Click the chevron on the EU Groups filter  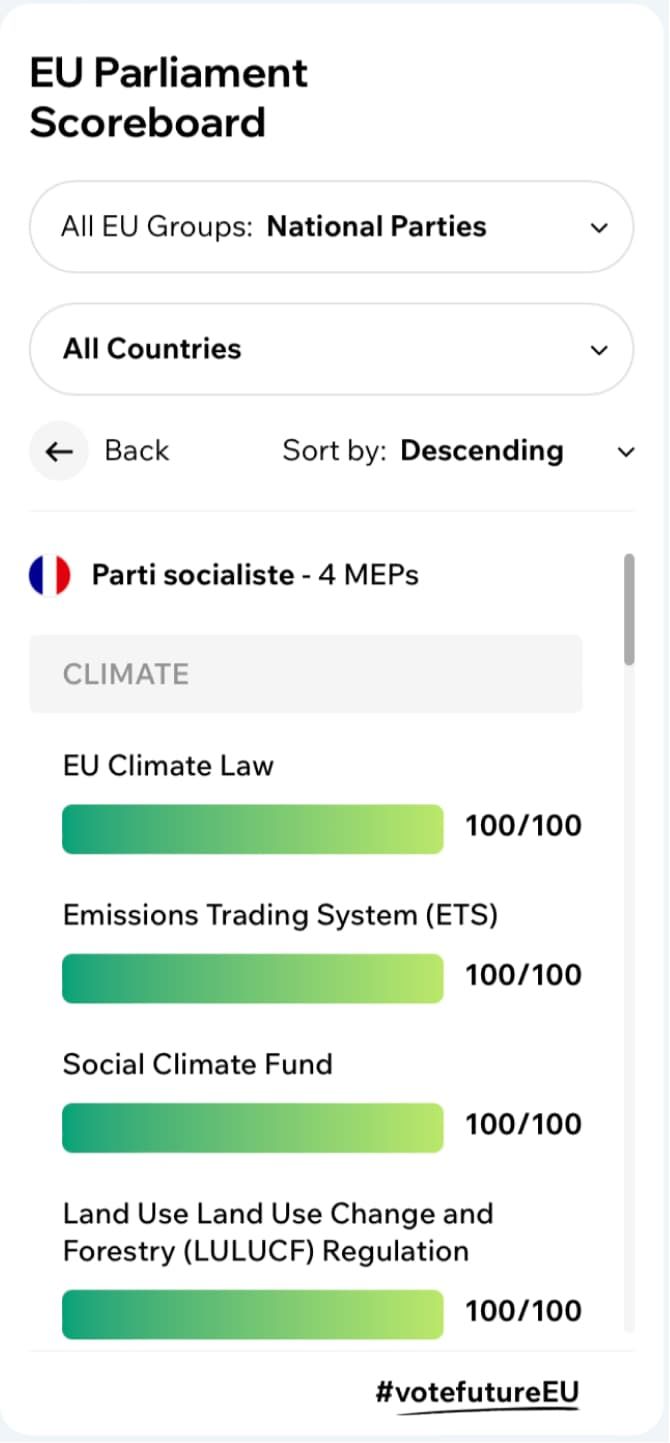[598, 227]
